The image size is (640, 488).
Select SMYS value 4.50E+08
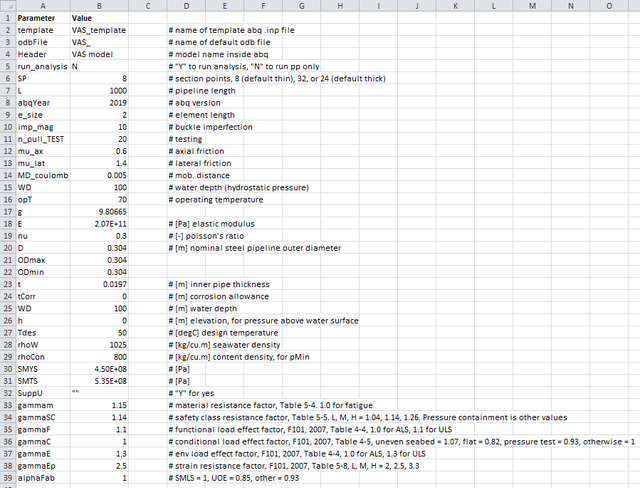pyautogui.click(x=99, y=369)
